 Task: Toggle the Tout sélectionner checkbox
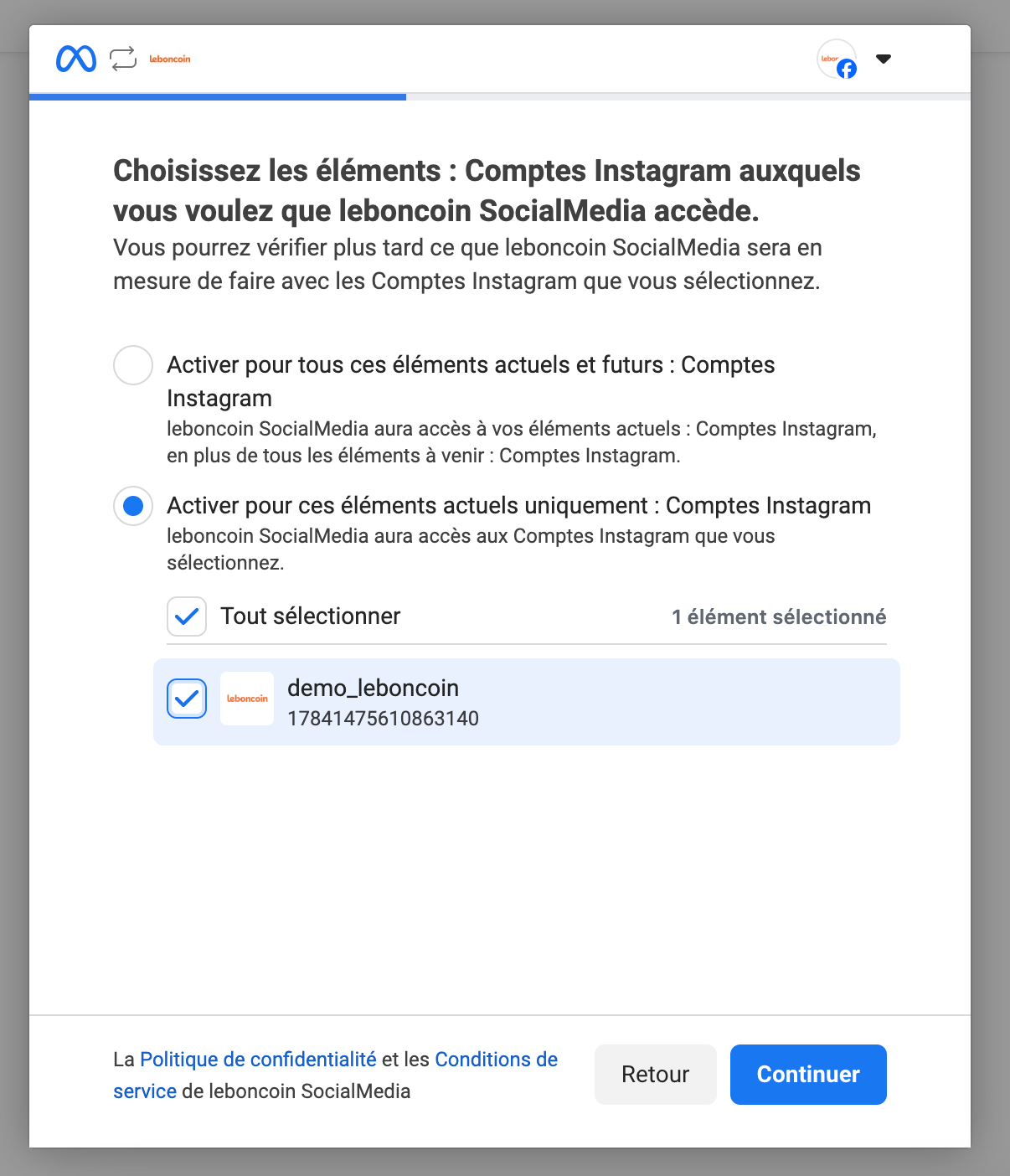coord(187,616)
